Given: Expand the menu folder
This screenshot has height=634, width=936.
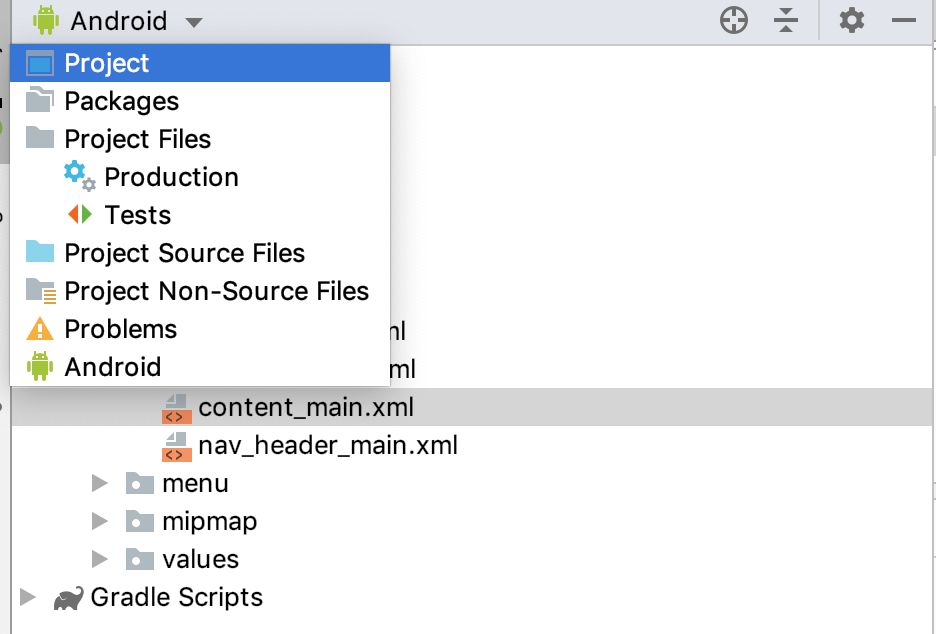Looking at the screenshot, I should point(99,484).
